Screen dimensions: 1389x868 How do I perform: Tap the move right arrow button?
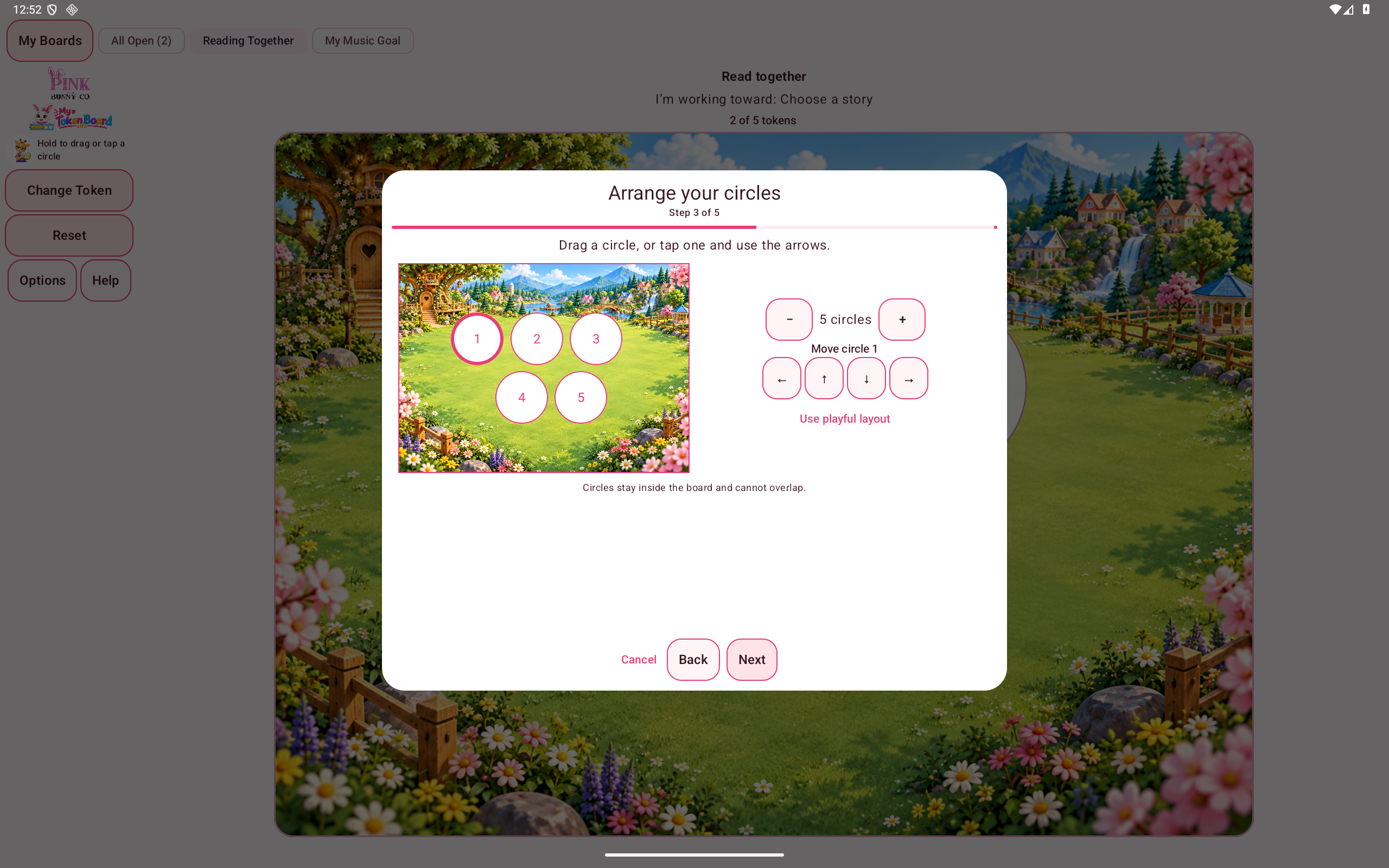(909, 378)
